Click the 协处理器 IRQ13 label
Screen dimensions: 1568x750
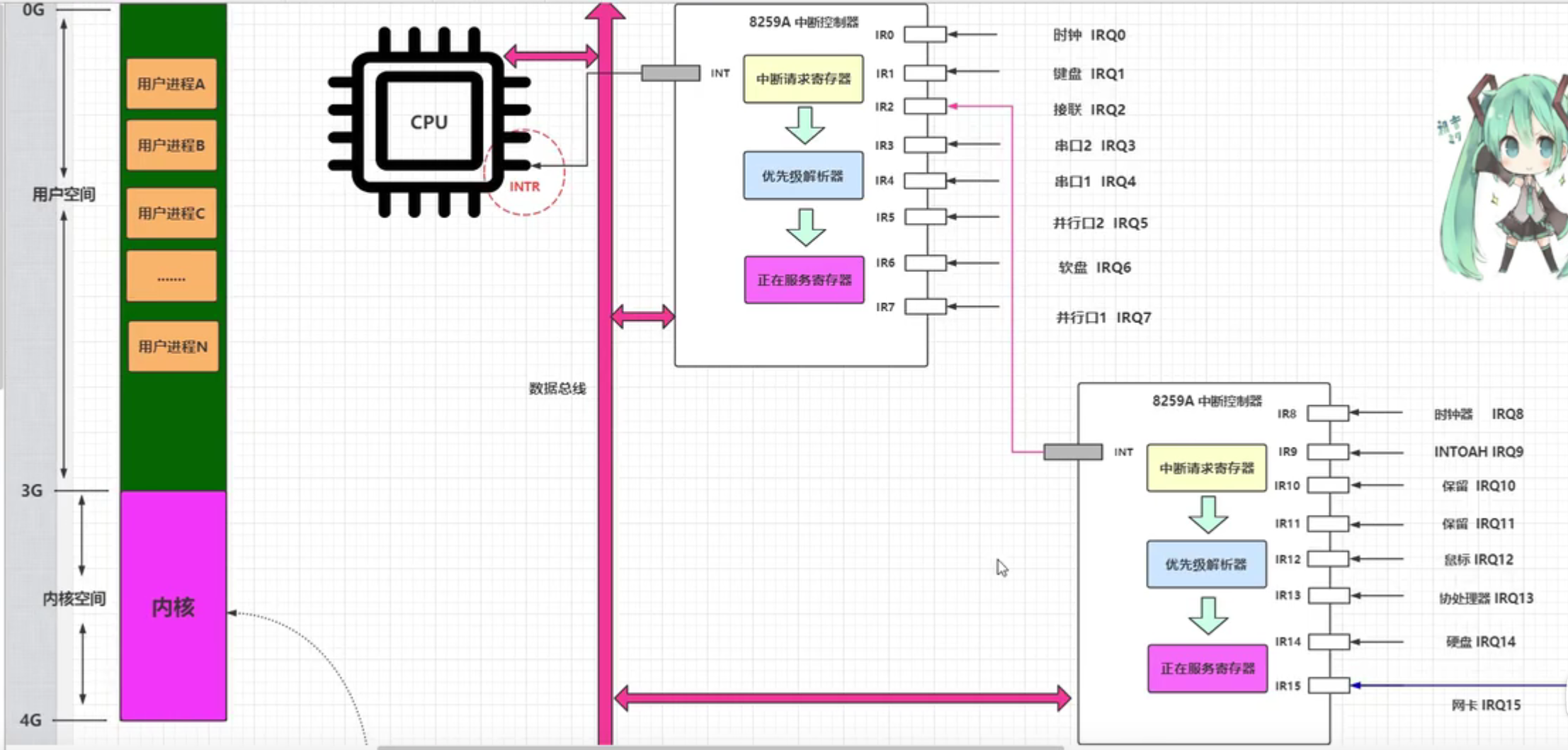tap(1486, 598)
